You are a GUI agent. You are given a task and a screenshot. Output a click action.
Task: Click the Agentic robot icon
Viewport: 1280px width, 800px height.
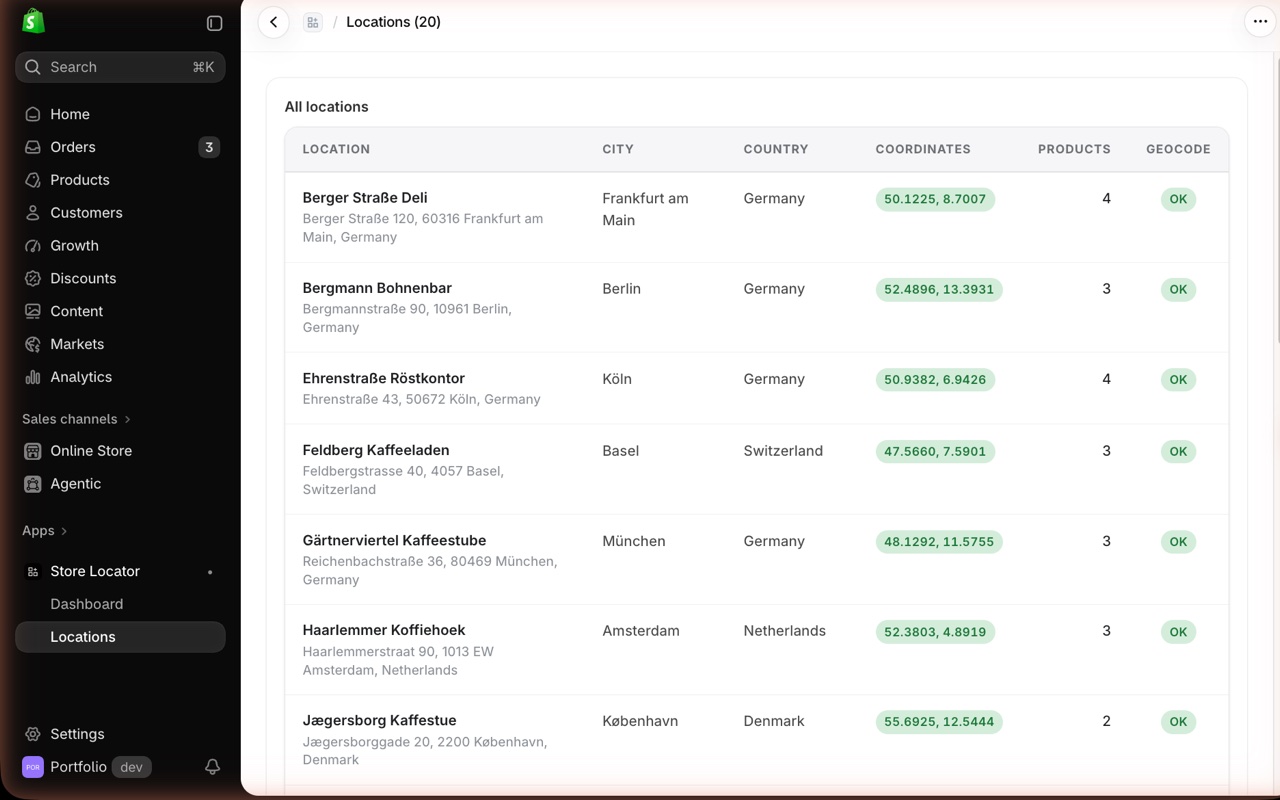click(x=33, y=484)
